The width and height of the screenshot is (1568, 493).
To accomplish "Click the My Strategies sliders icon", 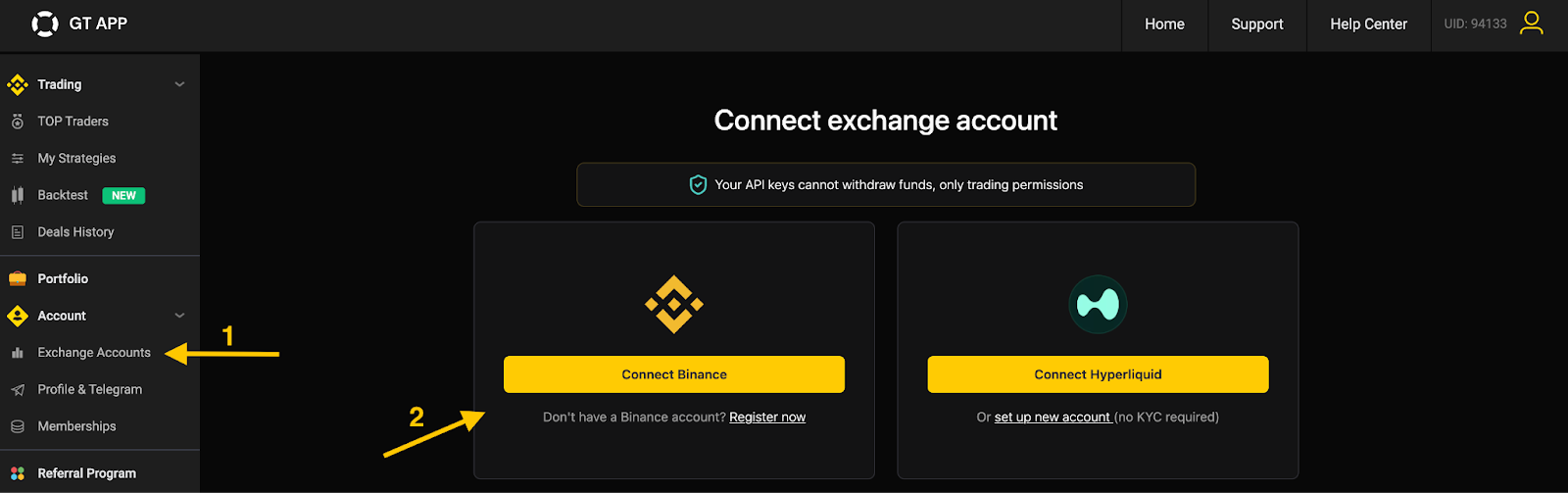I will tap(18, 159).
